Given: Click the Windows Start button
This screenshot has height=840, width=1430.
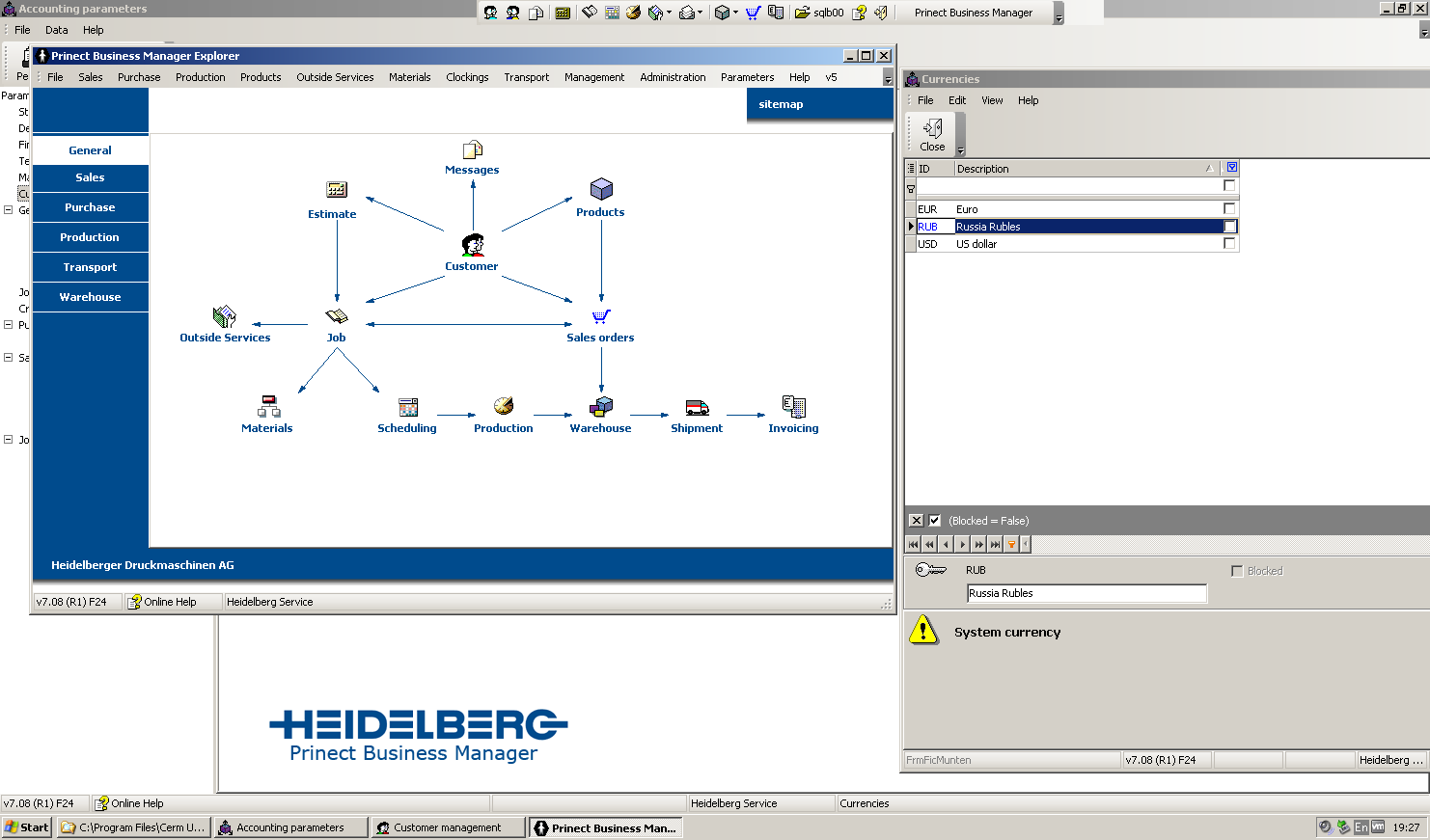Looking at the screenshot, I should [26, 827].
